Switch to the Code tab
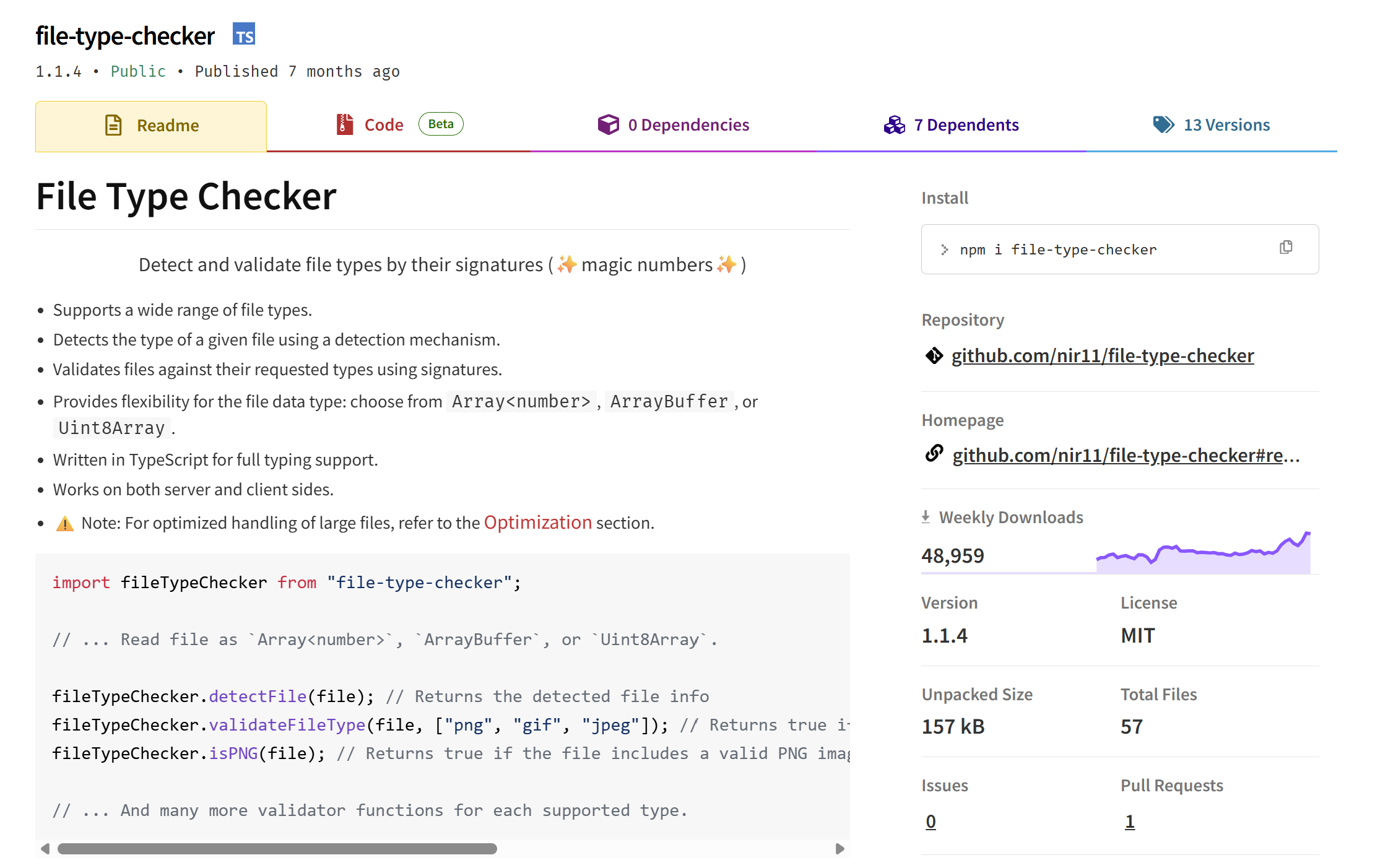Viewport: 1388px width, 868px height. point(399,125)
